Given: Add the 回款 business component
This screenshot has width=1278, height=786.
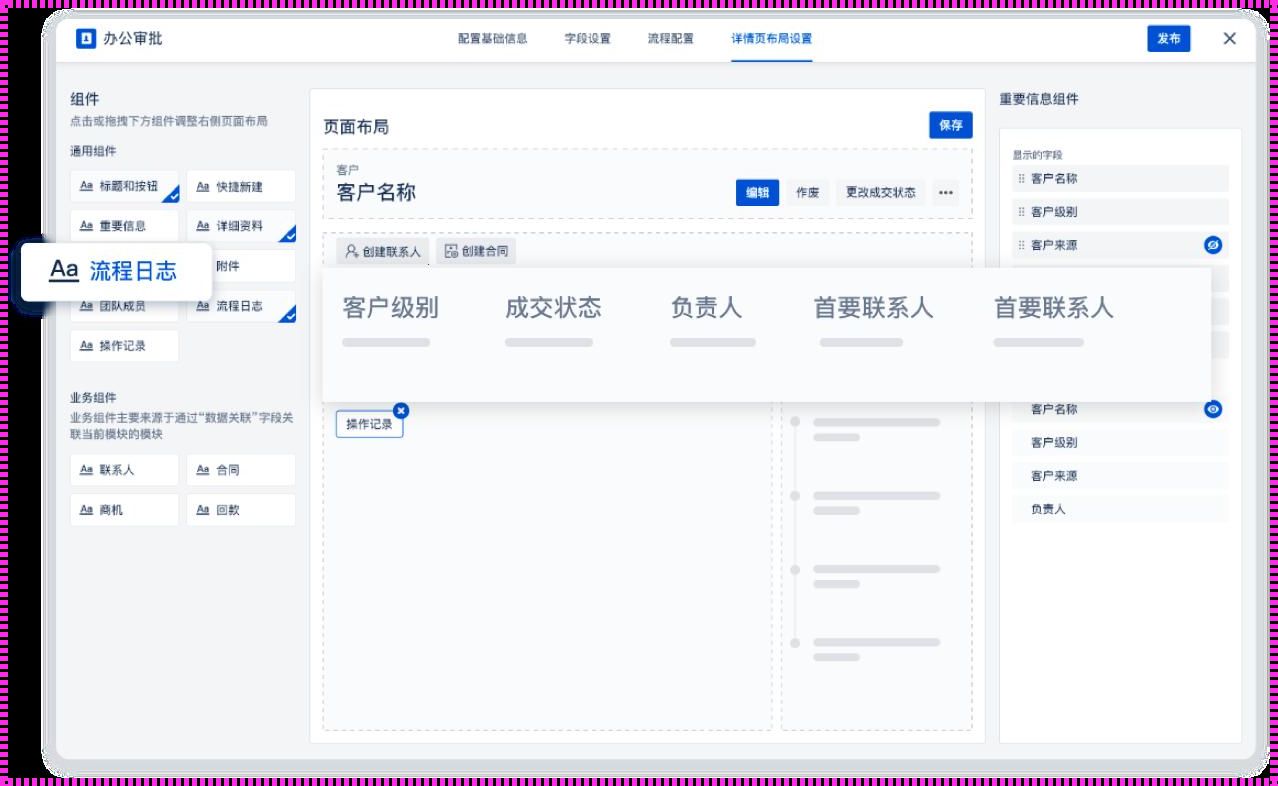Looking at the screenshot, I should tap(240, 509).
